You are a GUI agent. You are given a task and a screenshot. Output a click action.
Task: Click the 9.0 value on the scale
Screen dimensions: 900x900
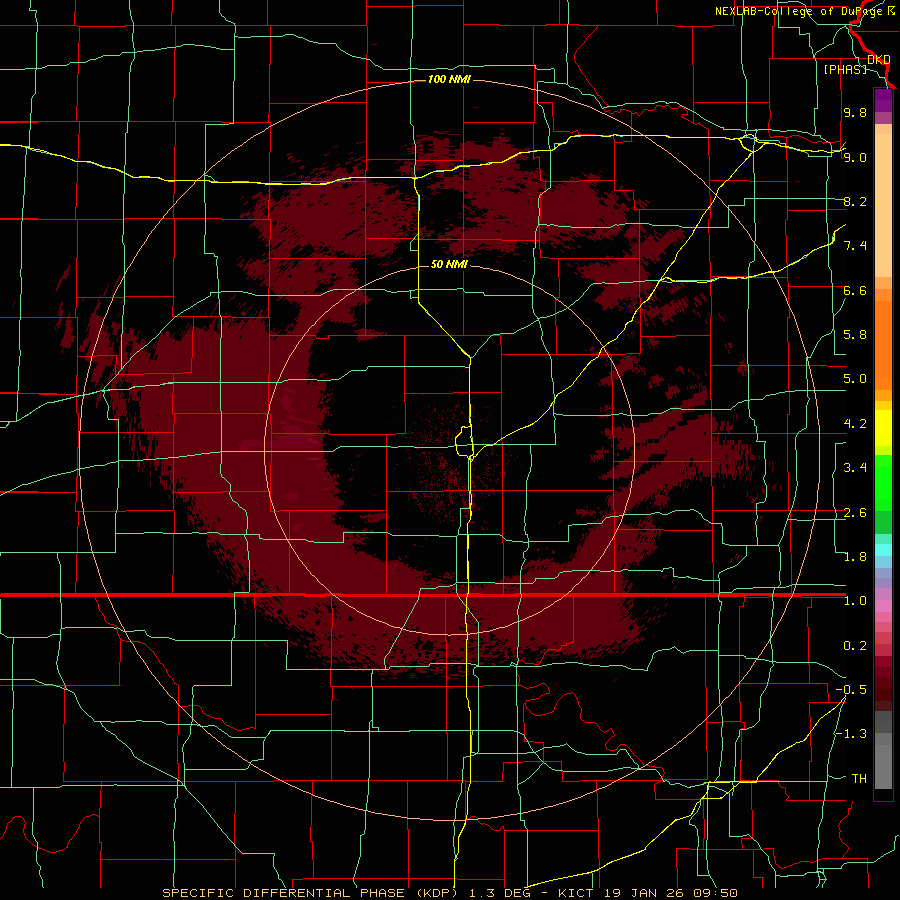tap(855, 157)
